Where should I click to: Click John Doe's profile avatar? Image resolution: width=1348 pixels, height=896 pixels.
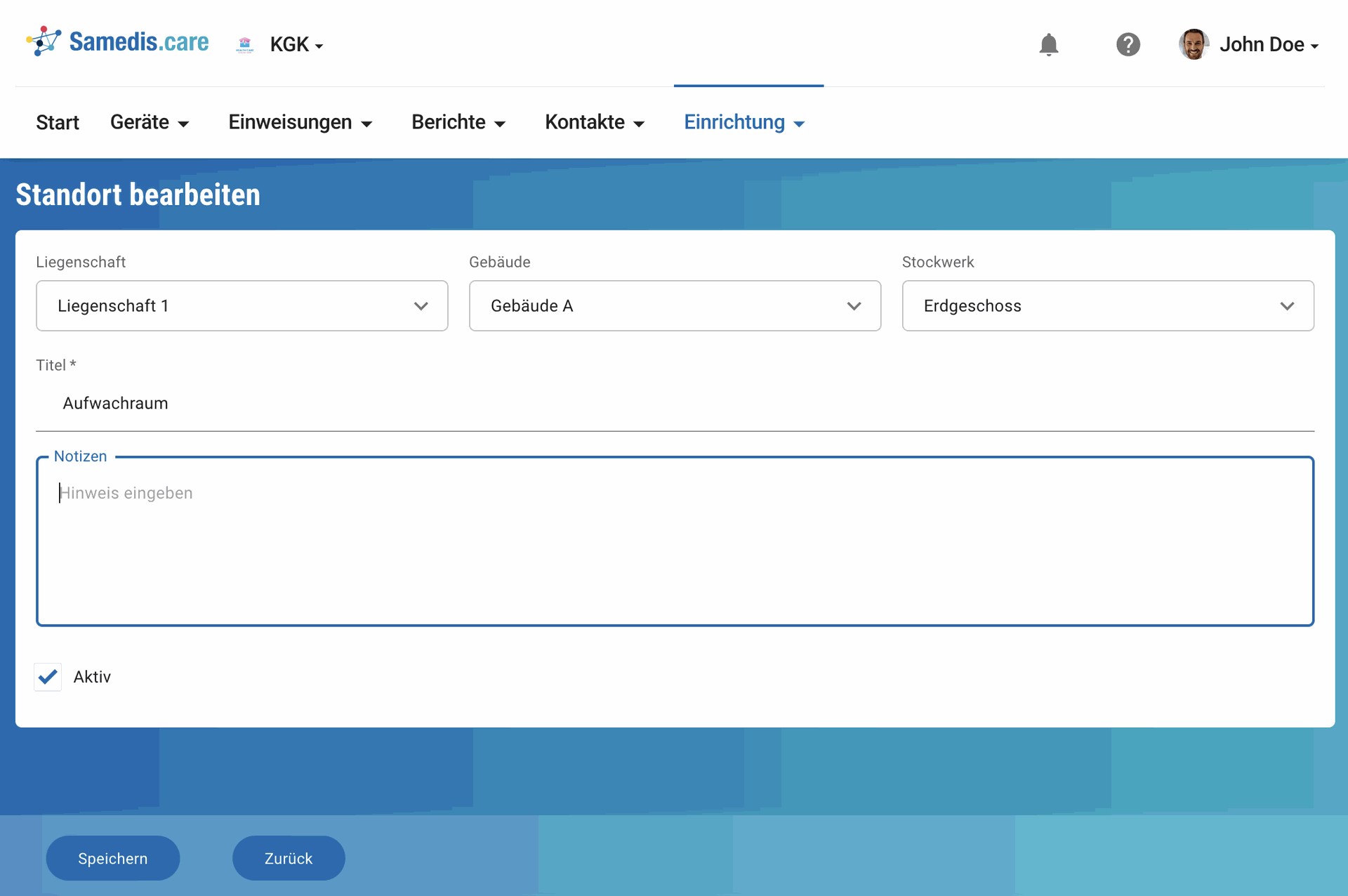[1194, 44]
